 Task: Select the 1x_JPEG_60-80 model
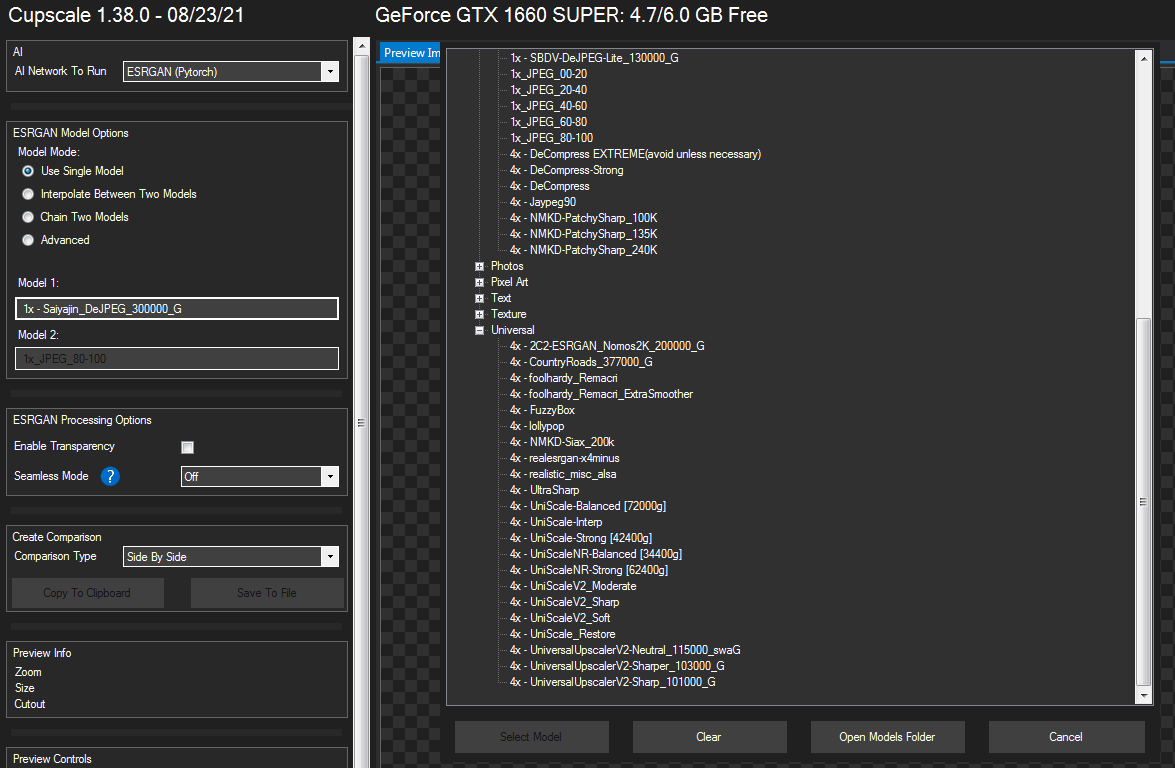coord(549,122)
